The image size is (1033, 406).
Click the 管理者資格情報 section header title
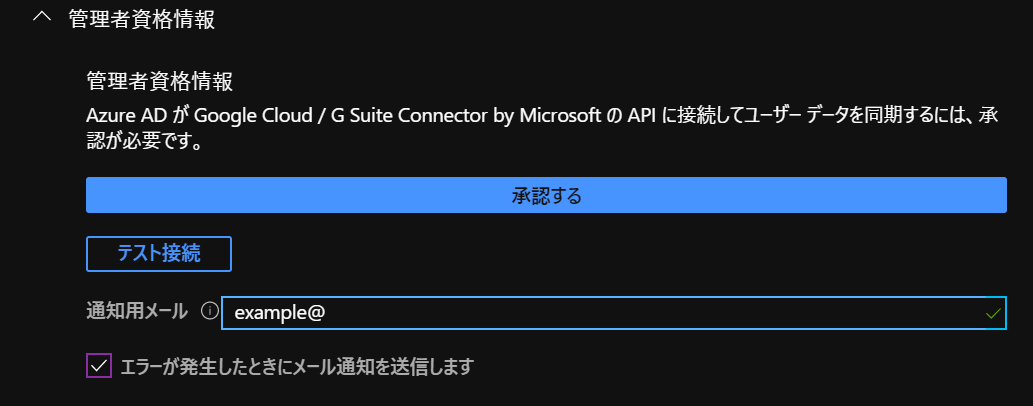pos(141,19)
